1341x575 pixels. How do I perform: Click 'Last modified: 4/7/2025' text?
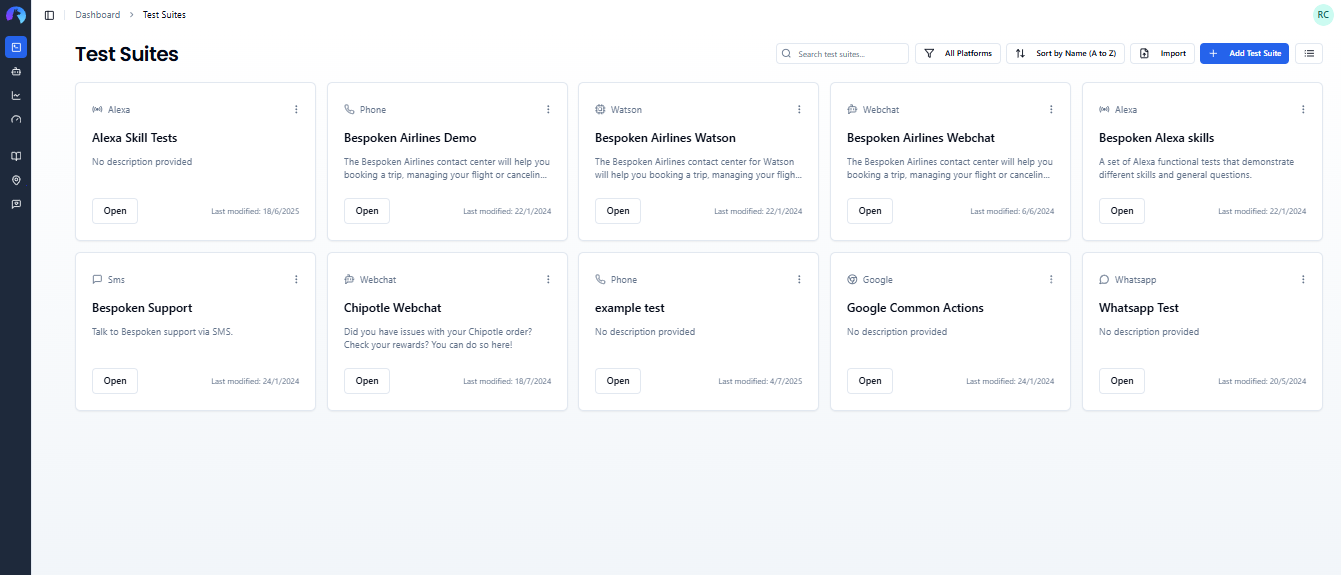click(x=760, y=382)
